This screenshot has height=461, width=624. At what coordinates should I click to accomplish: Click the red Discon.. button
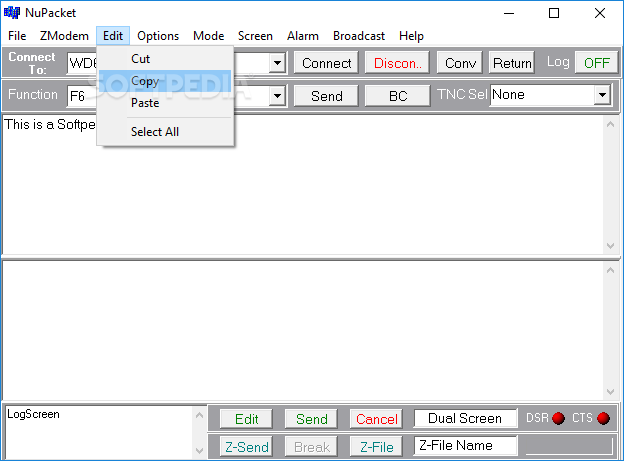coord(397,63)
